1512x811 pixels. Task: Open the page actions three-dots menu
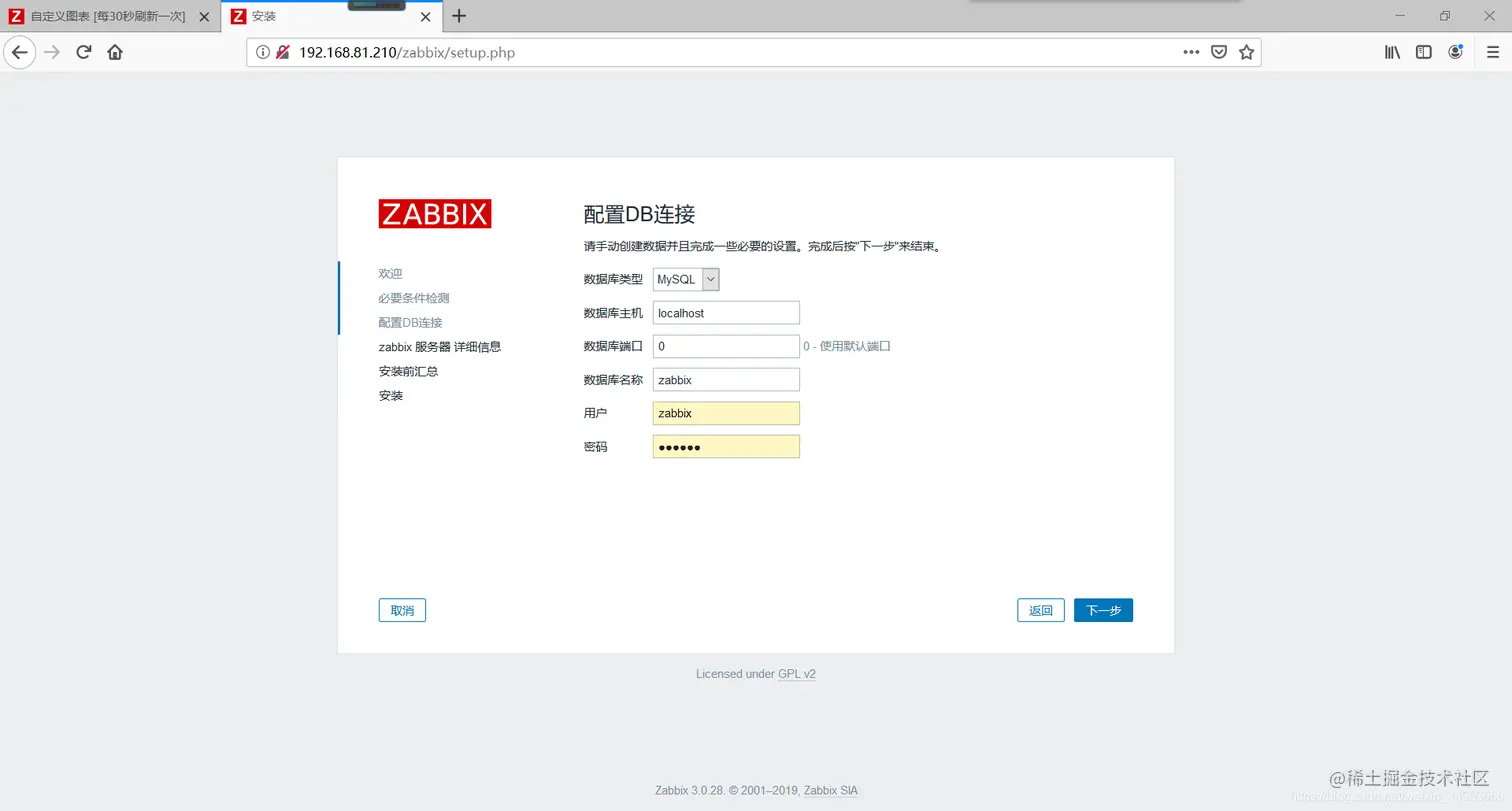[x=1191, y=52]
